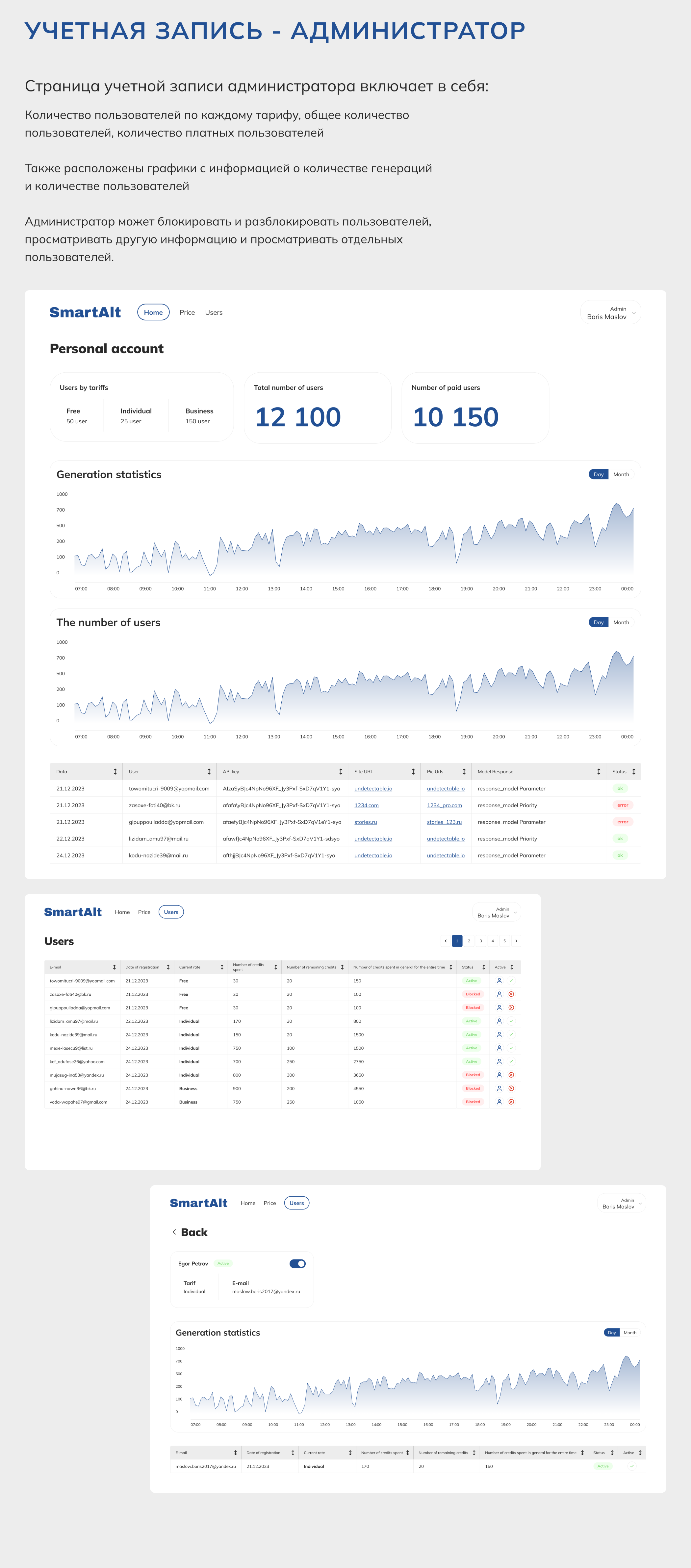Open stories_123.ru pic URL link

[444, 822]
